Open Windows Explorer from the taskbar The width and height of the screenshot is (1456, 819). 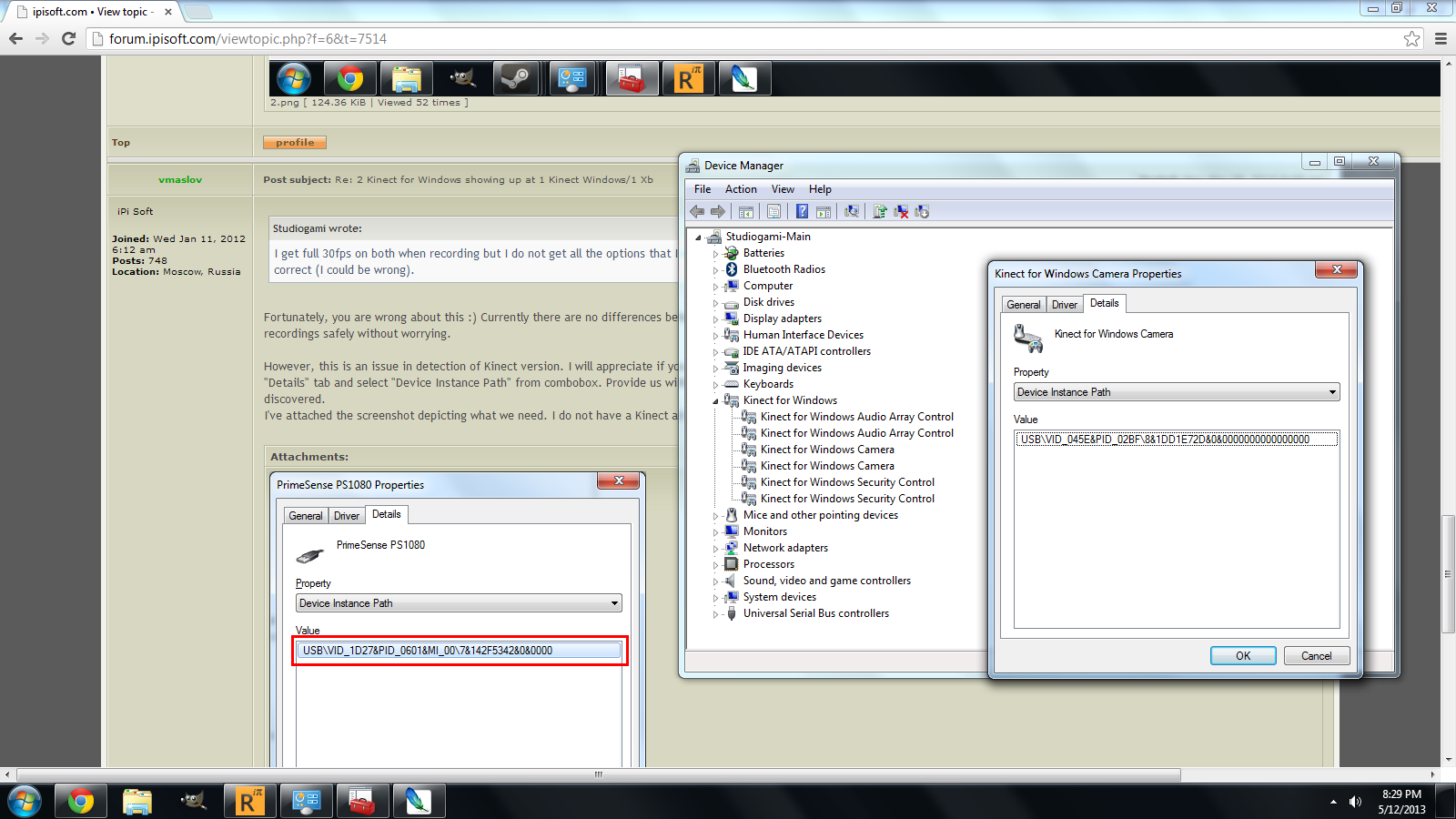click(136, 802)
